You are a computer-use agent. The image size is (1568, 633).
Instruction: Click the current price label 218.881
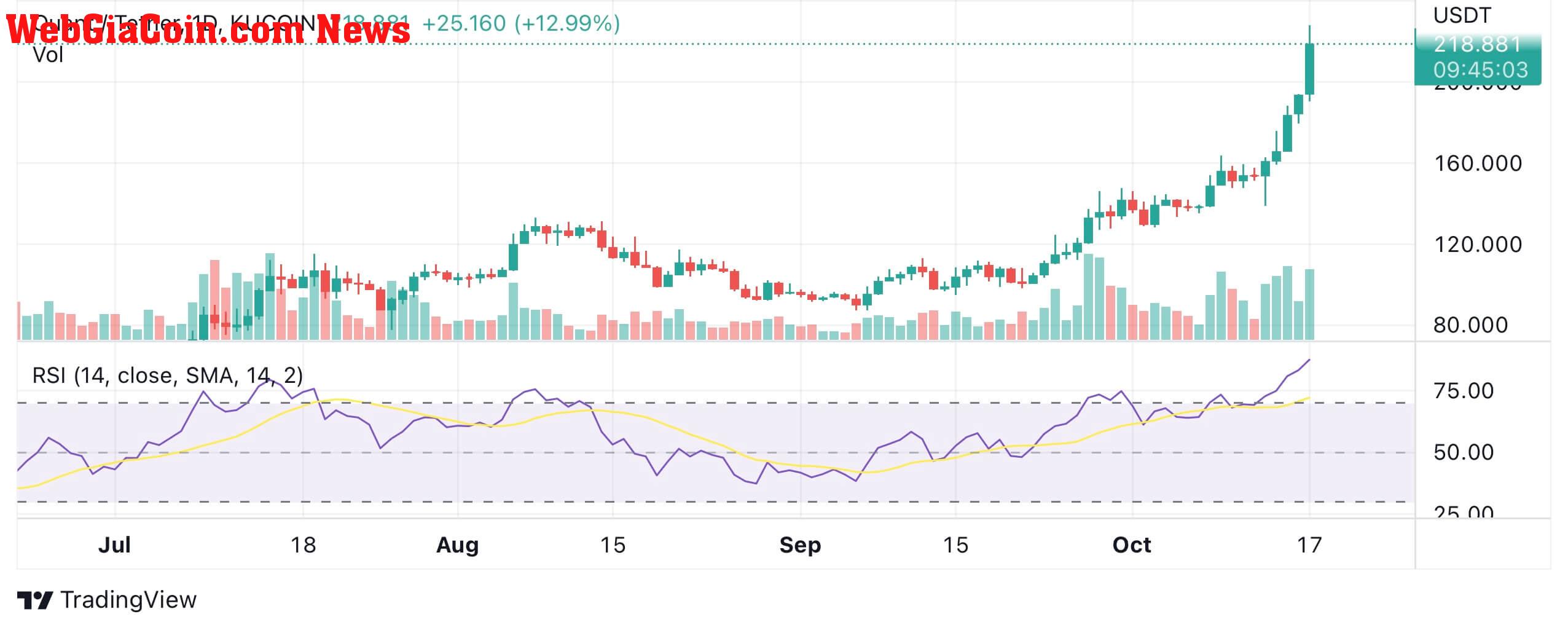coord(1477,44)
